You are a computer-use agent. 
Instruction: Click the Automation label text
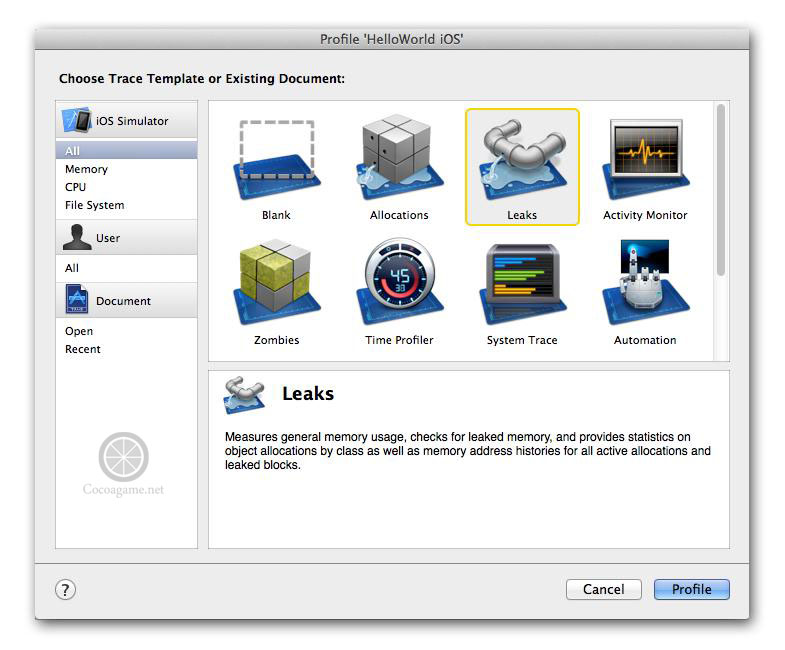click(645, 340)
